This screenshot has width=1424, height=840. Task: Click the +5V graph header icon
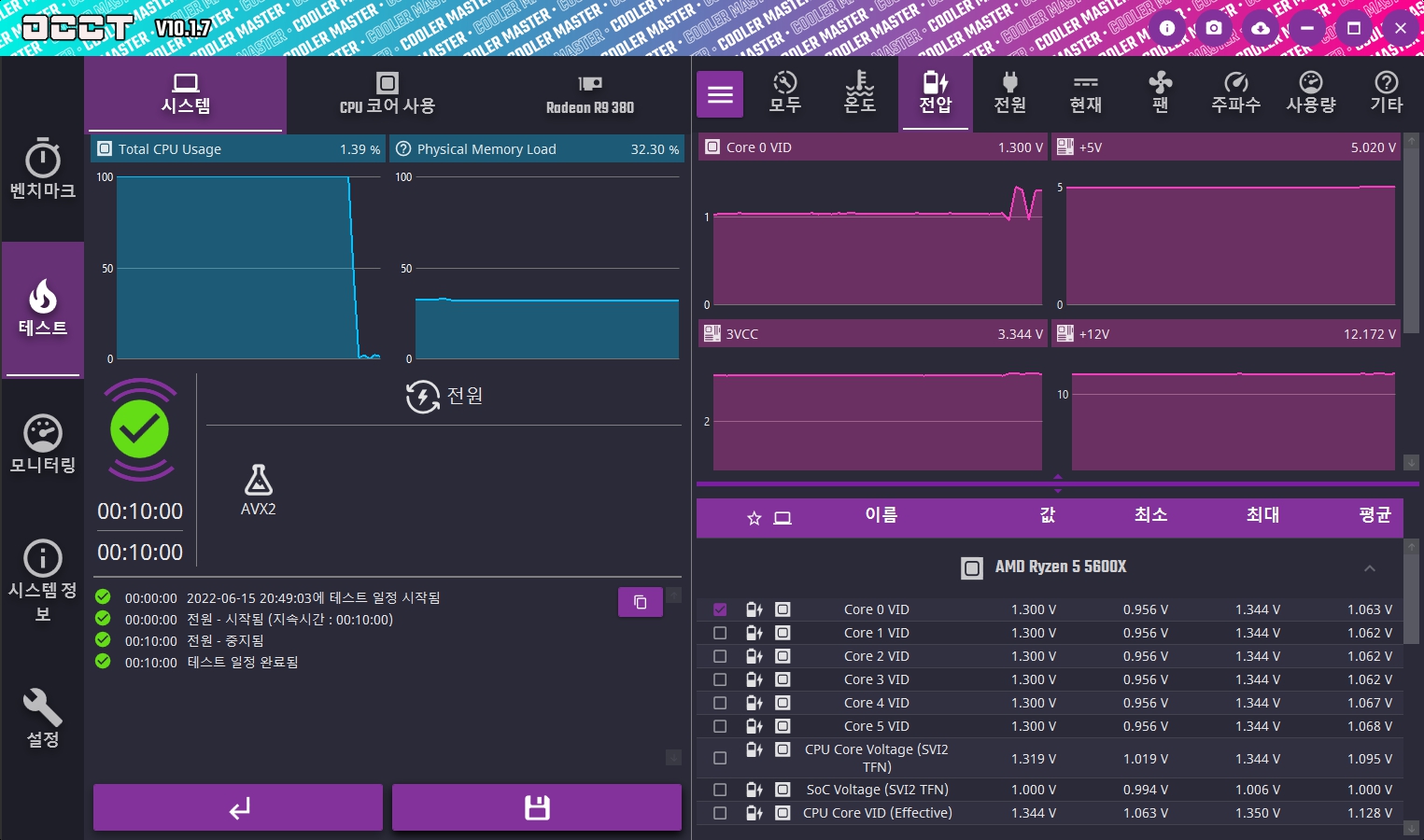[x=1064, y=147]
